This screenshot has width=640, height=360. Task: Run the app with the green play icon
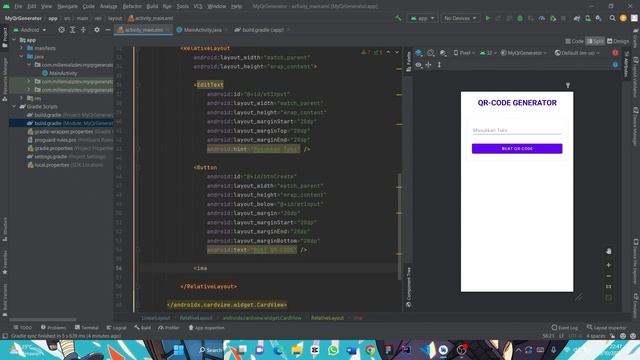pyautogui.click(x=488, y=18)
